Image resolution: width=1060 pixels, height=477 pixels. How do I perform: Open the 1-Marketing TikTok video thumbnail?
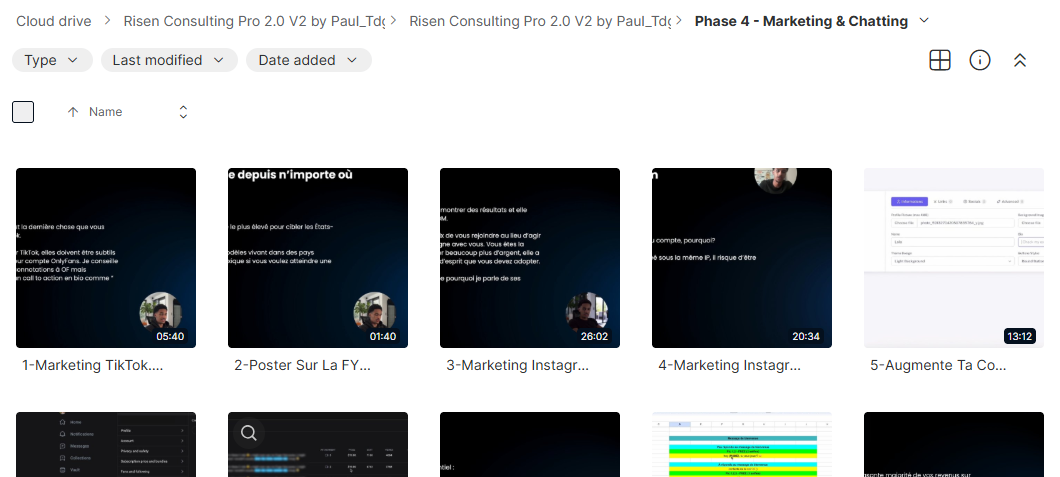point(106,258)
